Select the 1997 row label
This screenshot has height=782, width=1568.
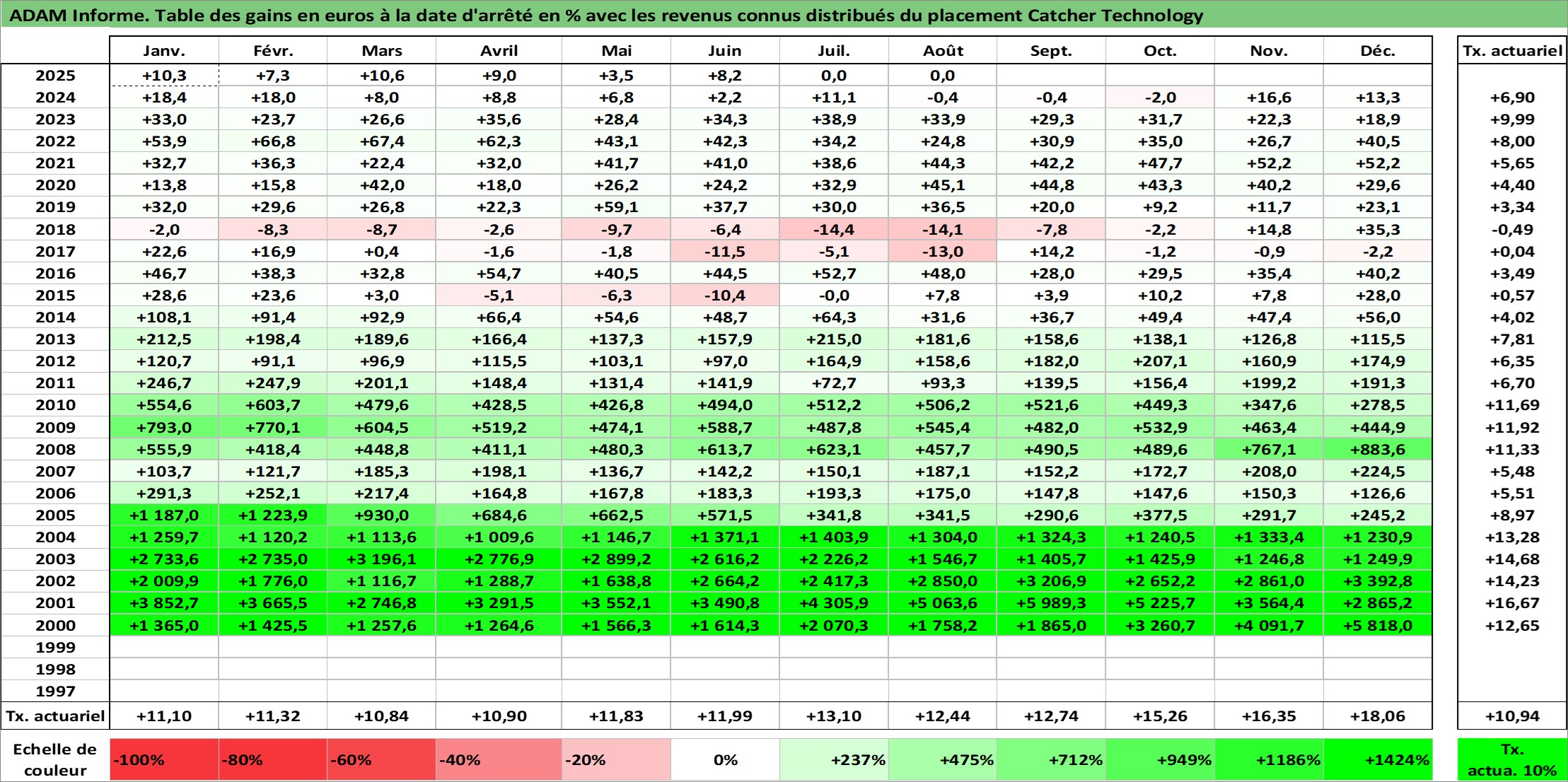[55, 691]
